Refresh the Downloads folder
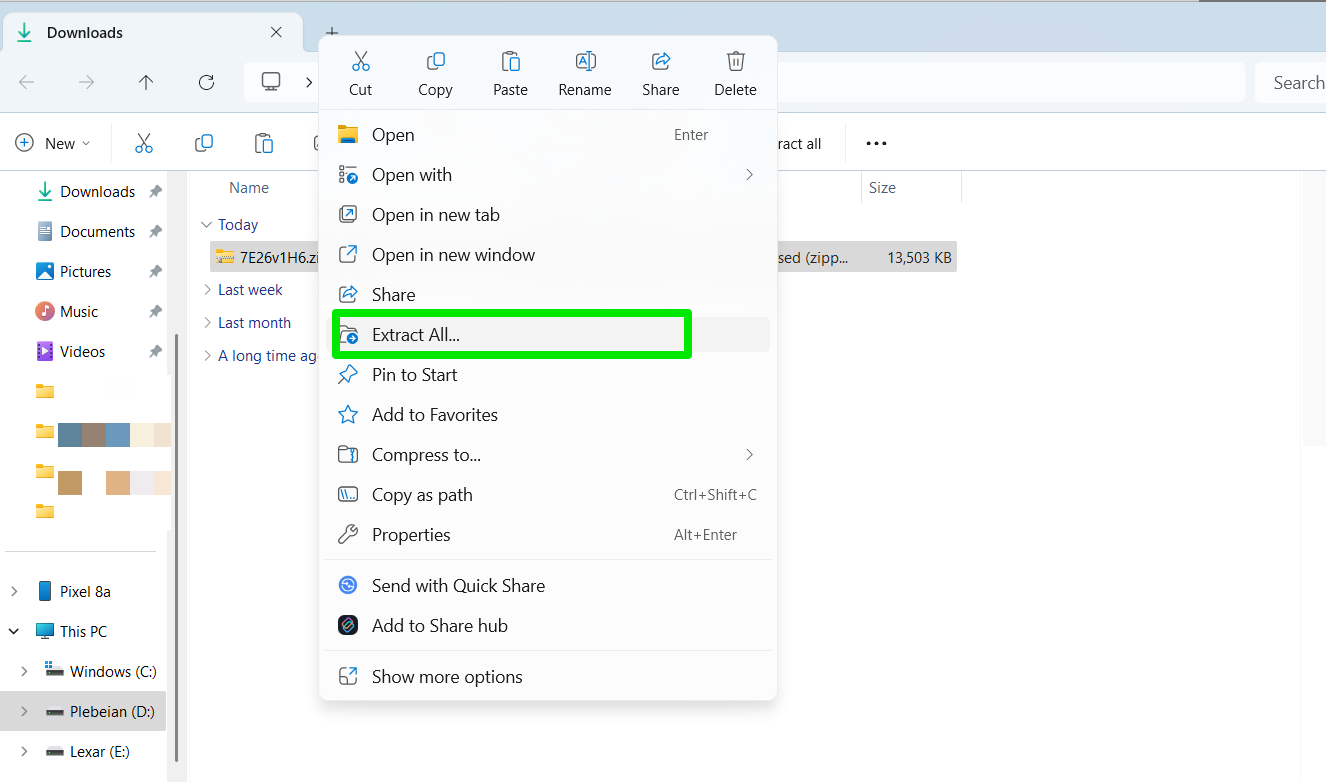The image size is (1326, 782). pos(206,82)
